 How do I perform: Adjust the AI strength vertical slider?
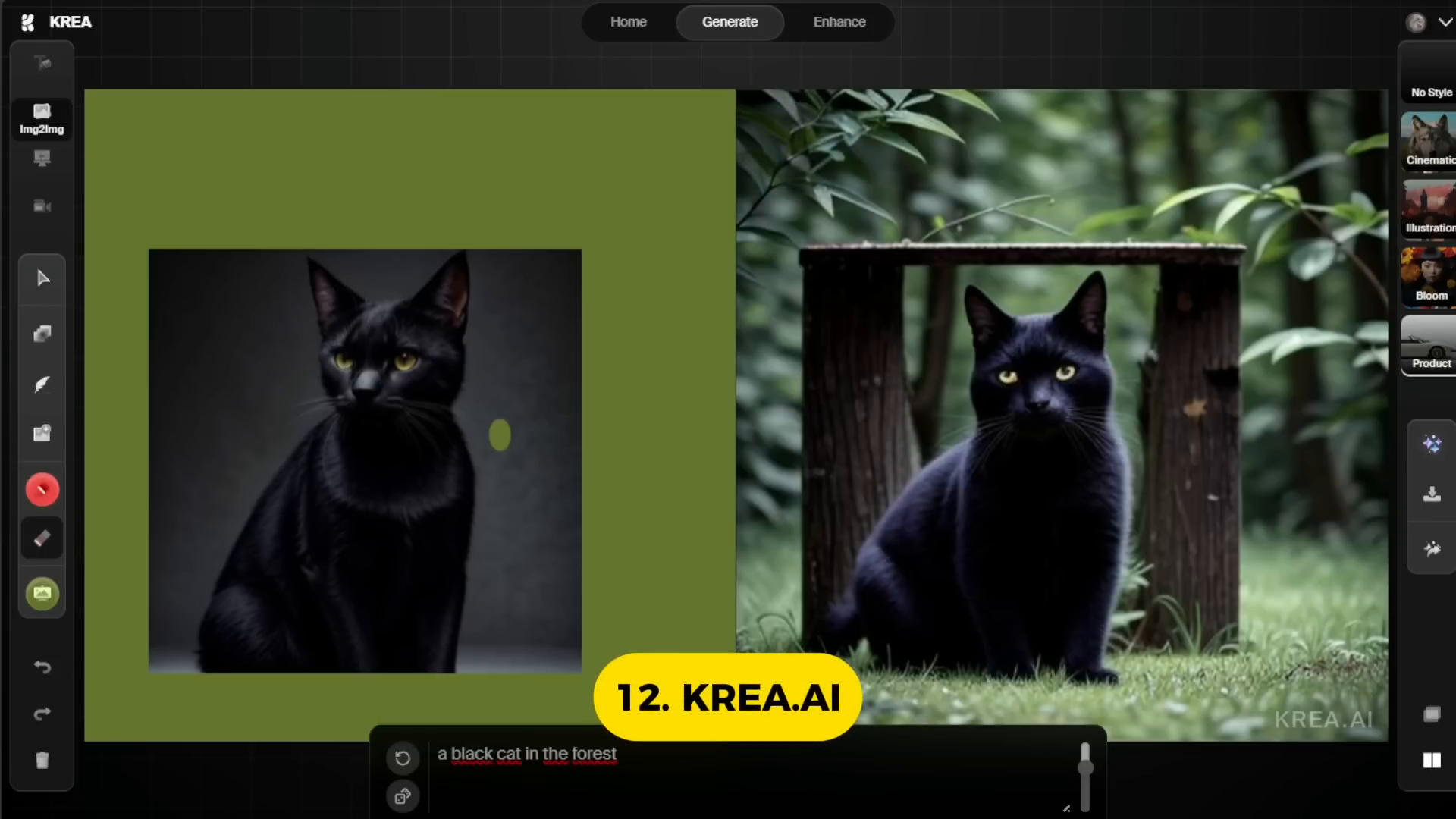pyautogui.click(x=1085, y=767)
